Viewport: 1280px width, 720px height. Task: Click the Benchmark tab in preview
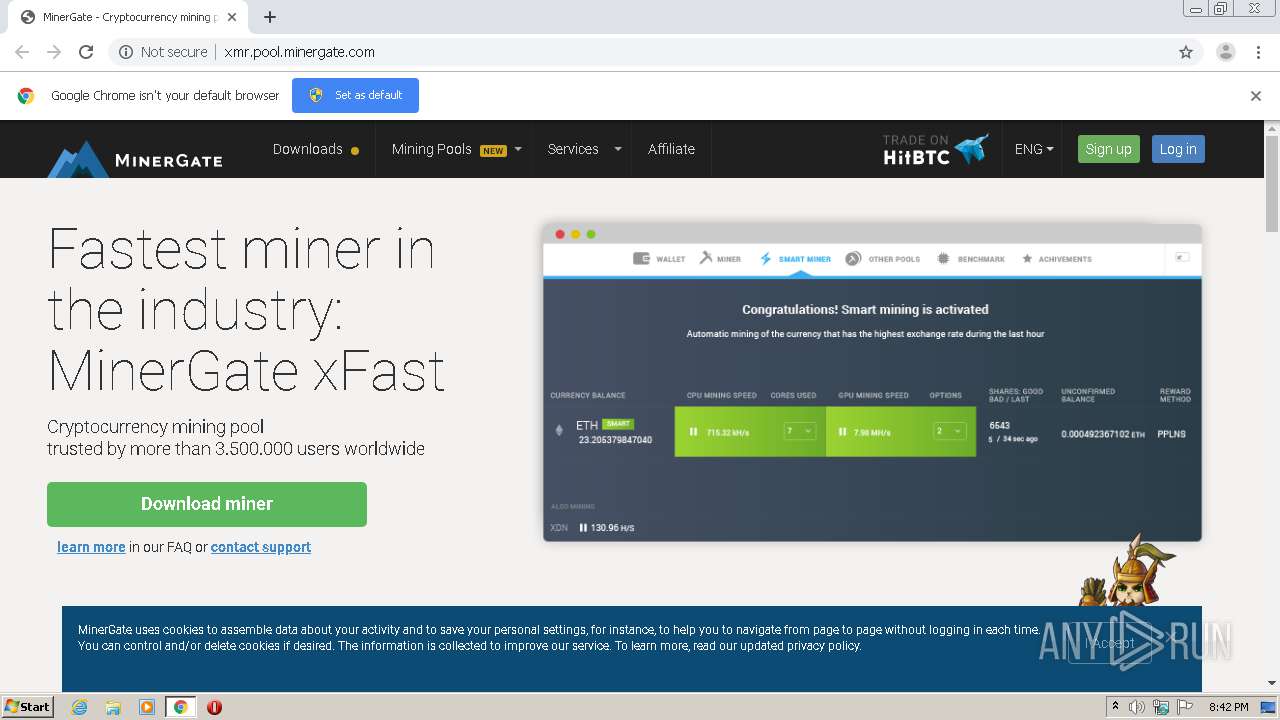970,259
